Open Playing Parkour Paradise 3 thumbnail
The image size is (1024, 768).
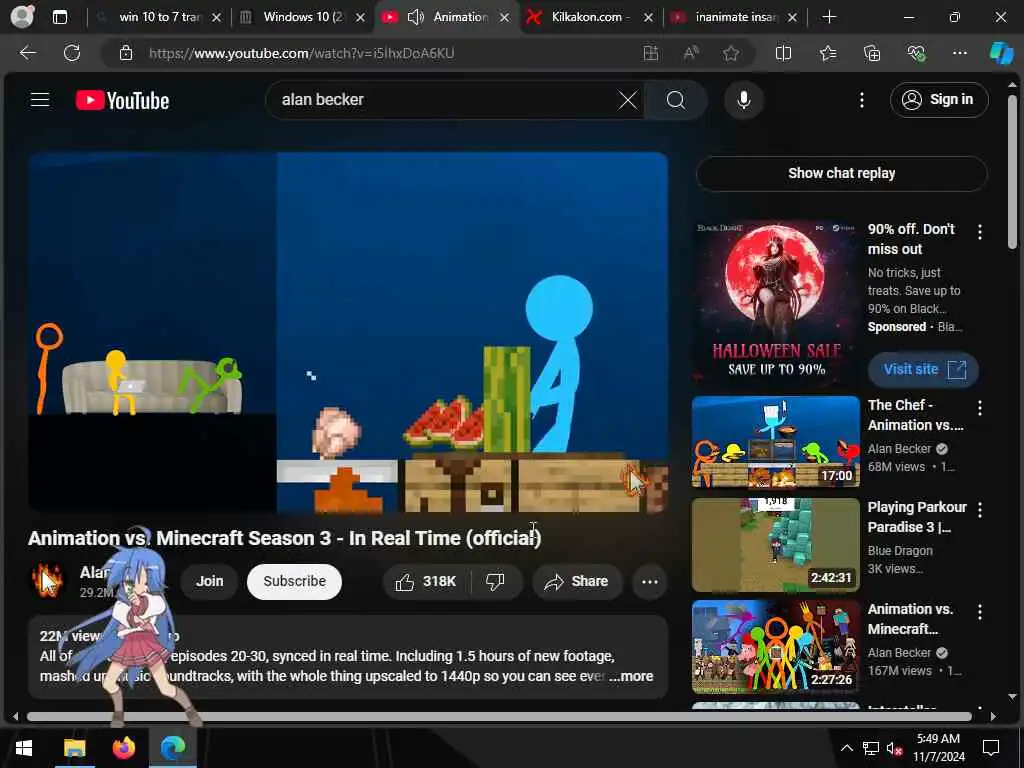tap(776, 545)
